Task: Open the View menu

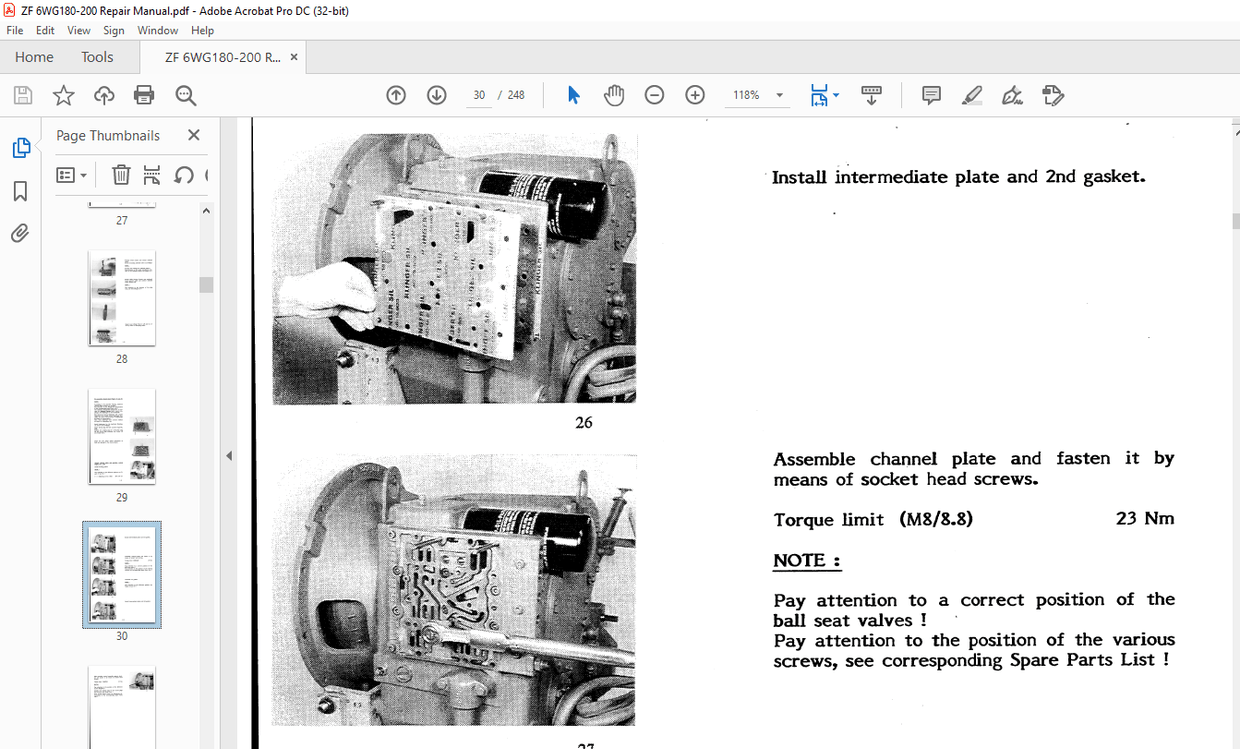Action: [78, 30]
